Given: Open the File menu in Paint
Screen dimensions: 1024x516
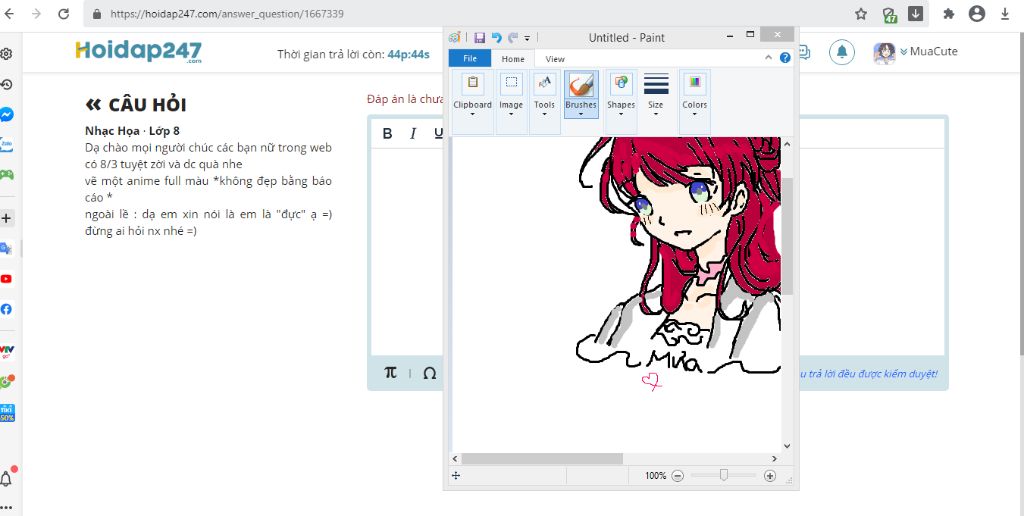Looking at the screenshot, I should pyautogui.click(x=470, y=59).
